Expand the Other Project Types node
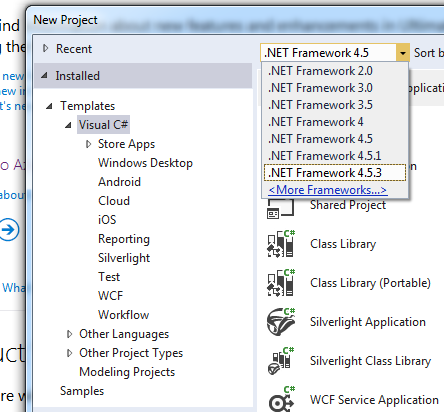Image resolution: width=444 pixels, height=412 pixels. click(69, 353)
